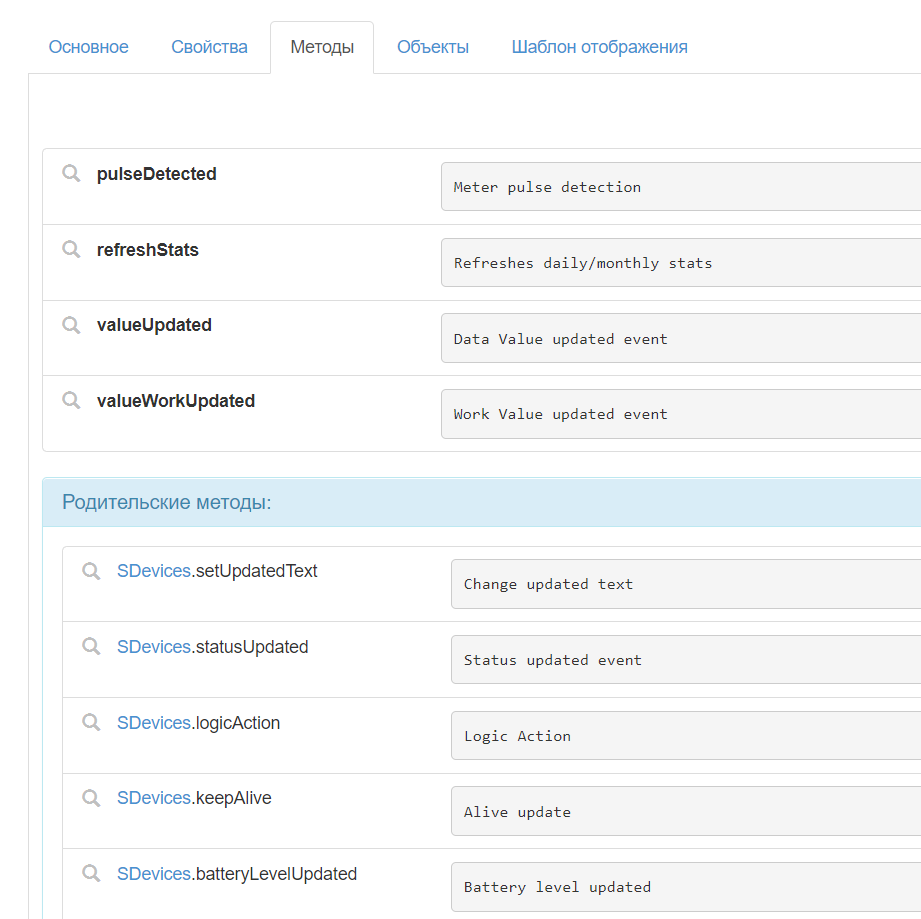This screenshot has height=919, width=921.
Task: Open the Шаблон отображения tab
Action: (x=599, y=47)
